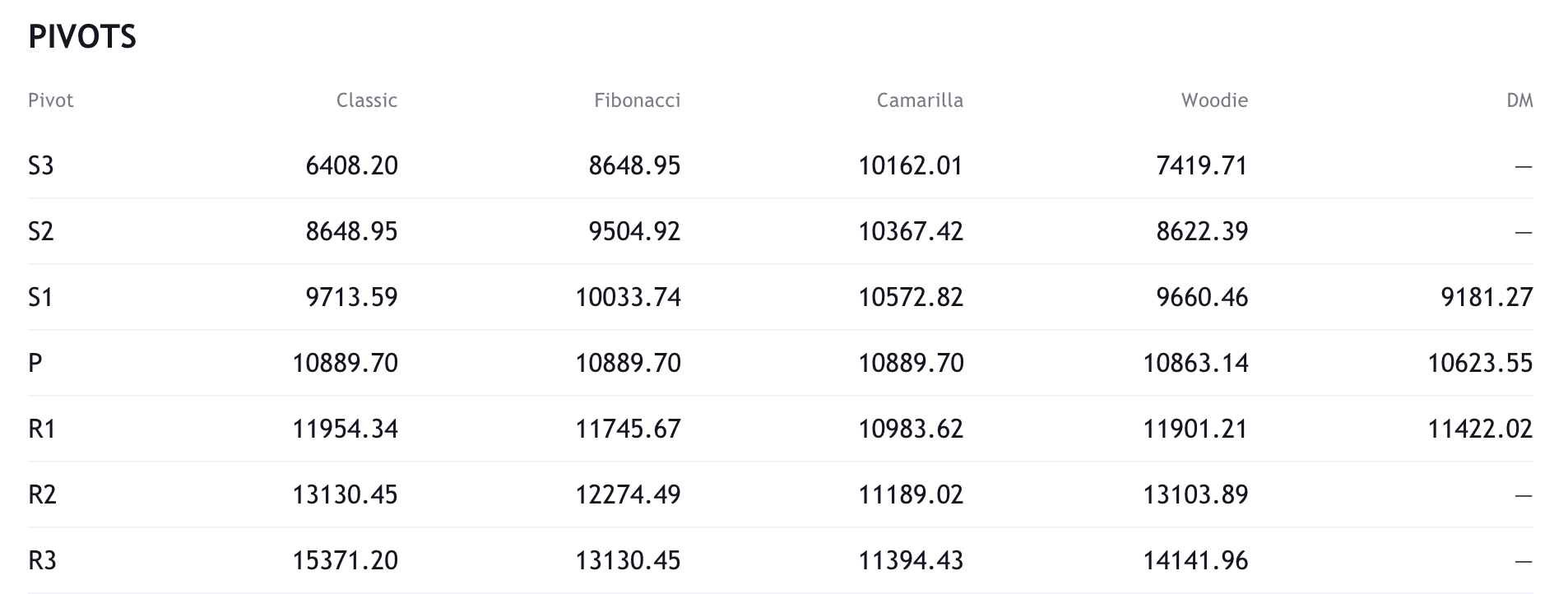
Task: Click the Pivot column header
Action: coord(51,100)
